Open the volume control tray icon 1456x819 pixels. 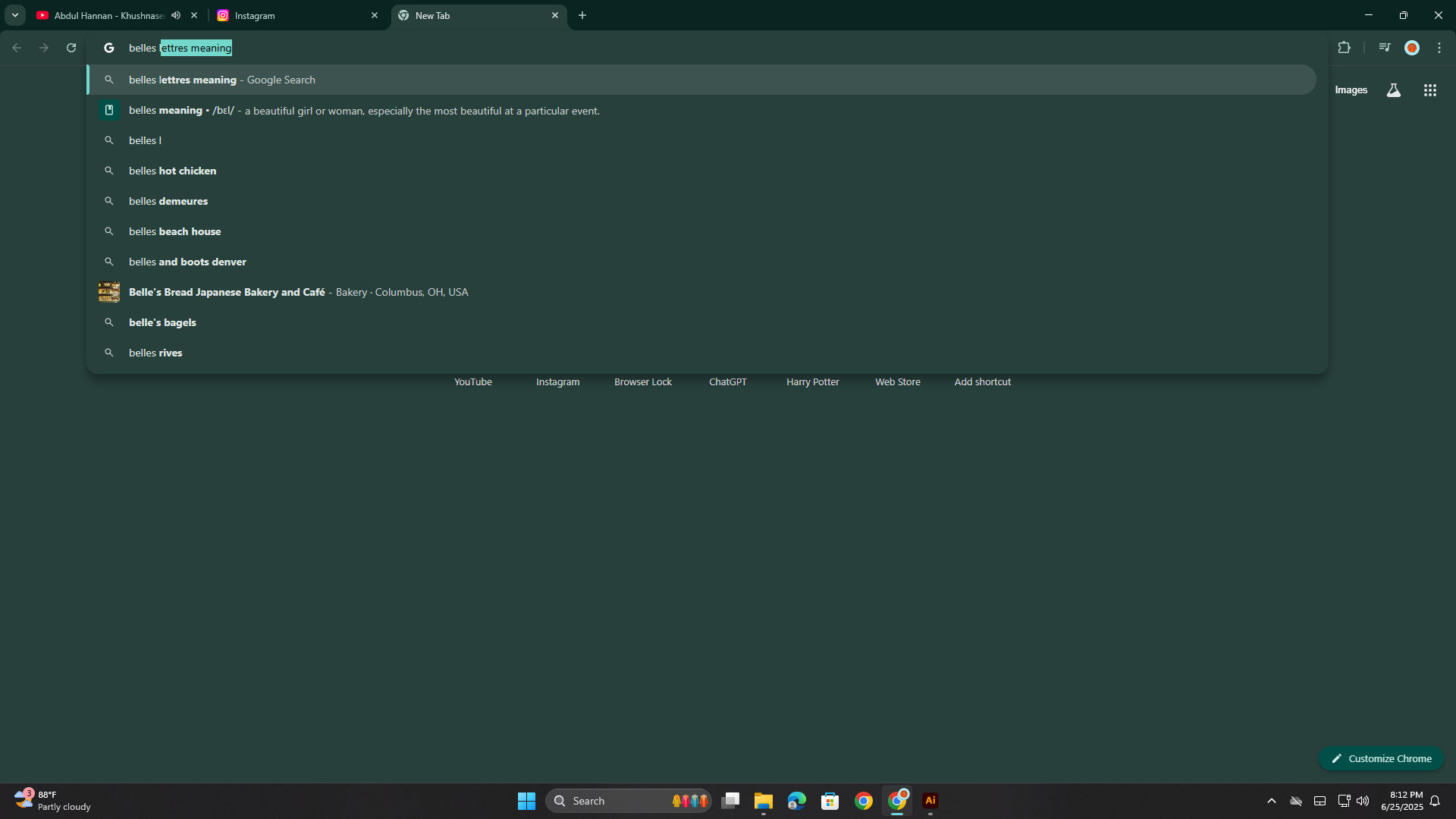coord(1363,801)
